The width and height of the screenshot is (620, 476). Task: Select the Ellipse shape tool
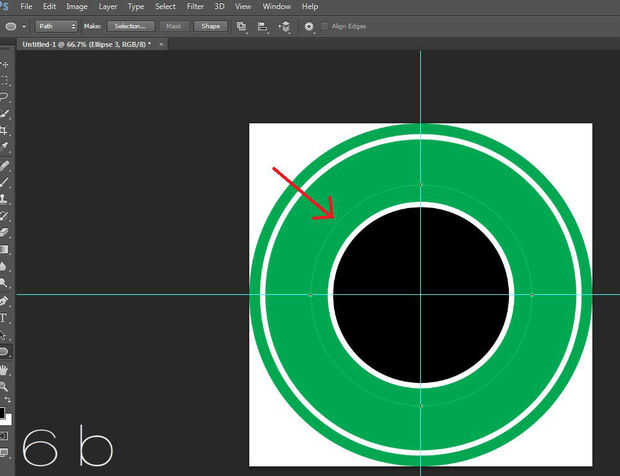point(4,352)
